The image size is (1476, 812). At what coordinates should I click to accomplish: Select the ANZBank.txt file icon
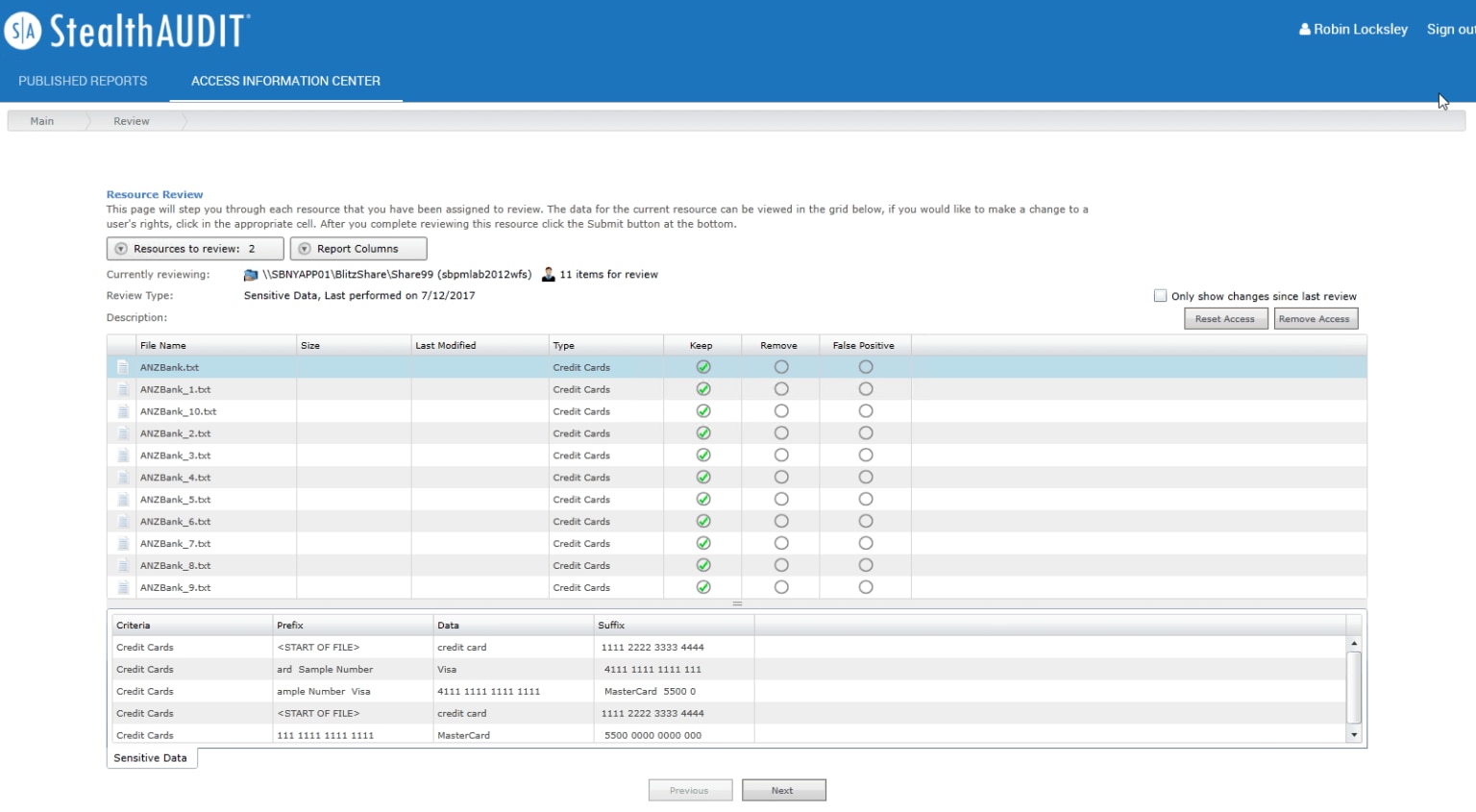click(123, 367)
